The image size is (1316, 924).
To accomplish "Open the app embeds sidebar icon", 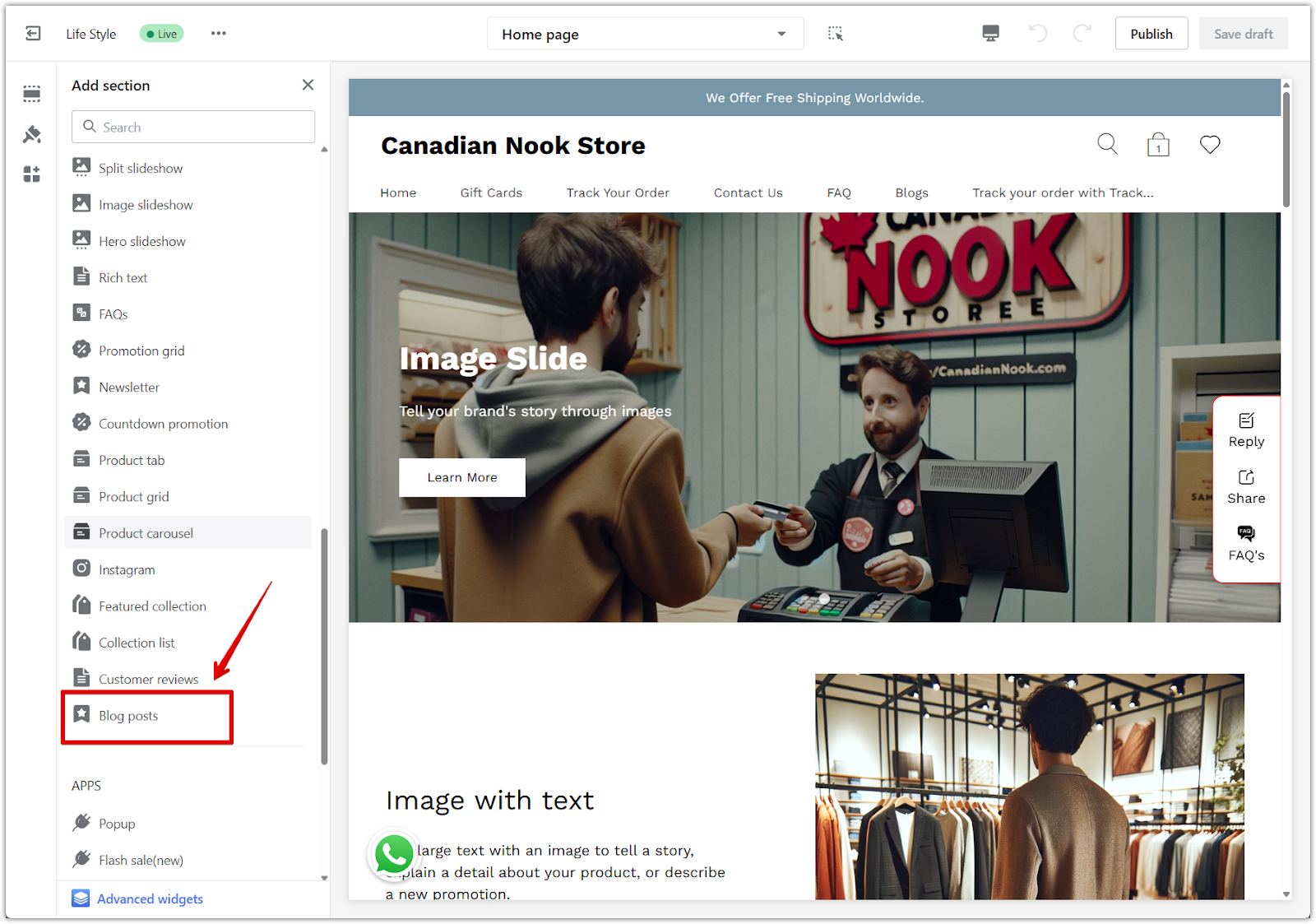I will pos(32,174).
